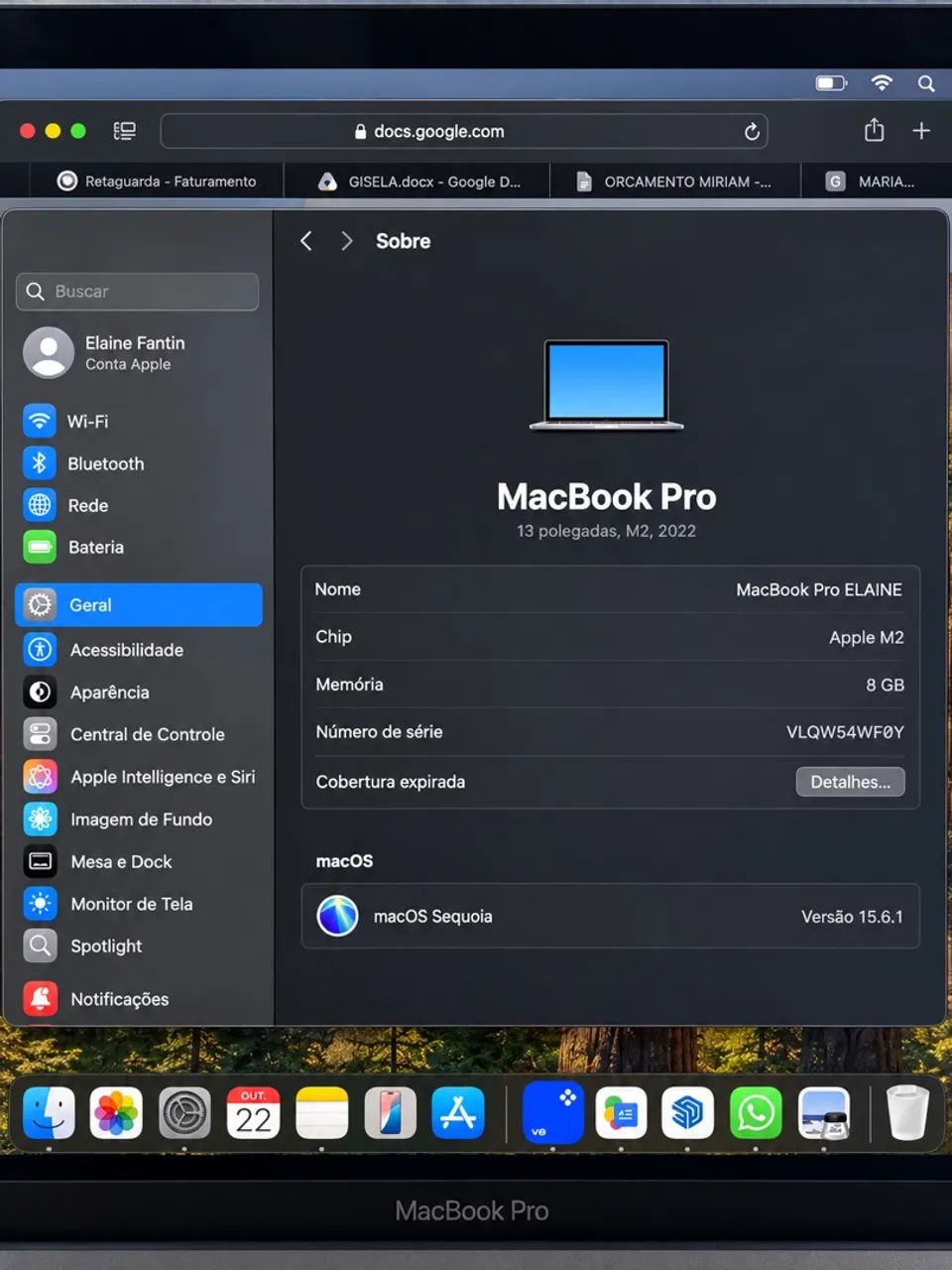Viewport: 952px width, 1270px height.
Task: Open Preview app in Dock
Action: [x=824, y=1112]
